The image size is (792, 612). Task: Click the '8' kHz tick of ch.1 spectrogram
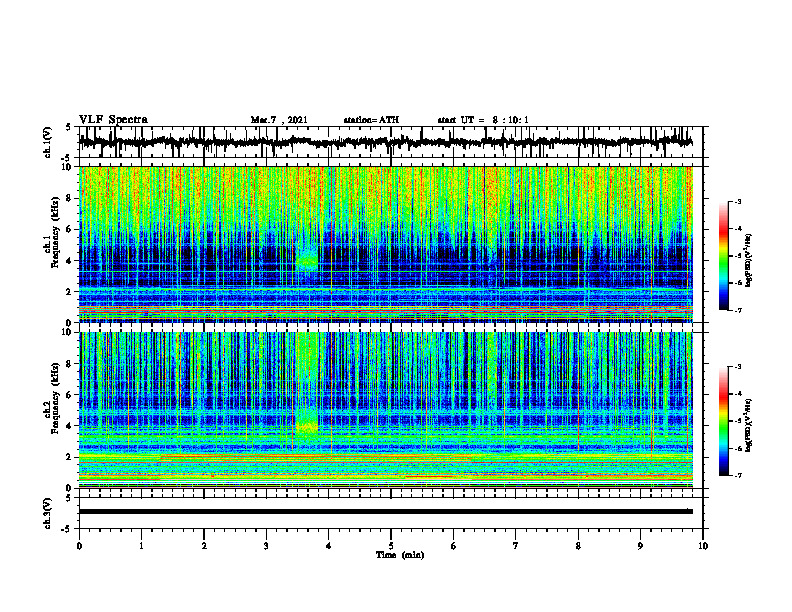[x=70, y=198]
